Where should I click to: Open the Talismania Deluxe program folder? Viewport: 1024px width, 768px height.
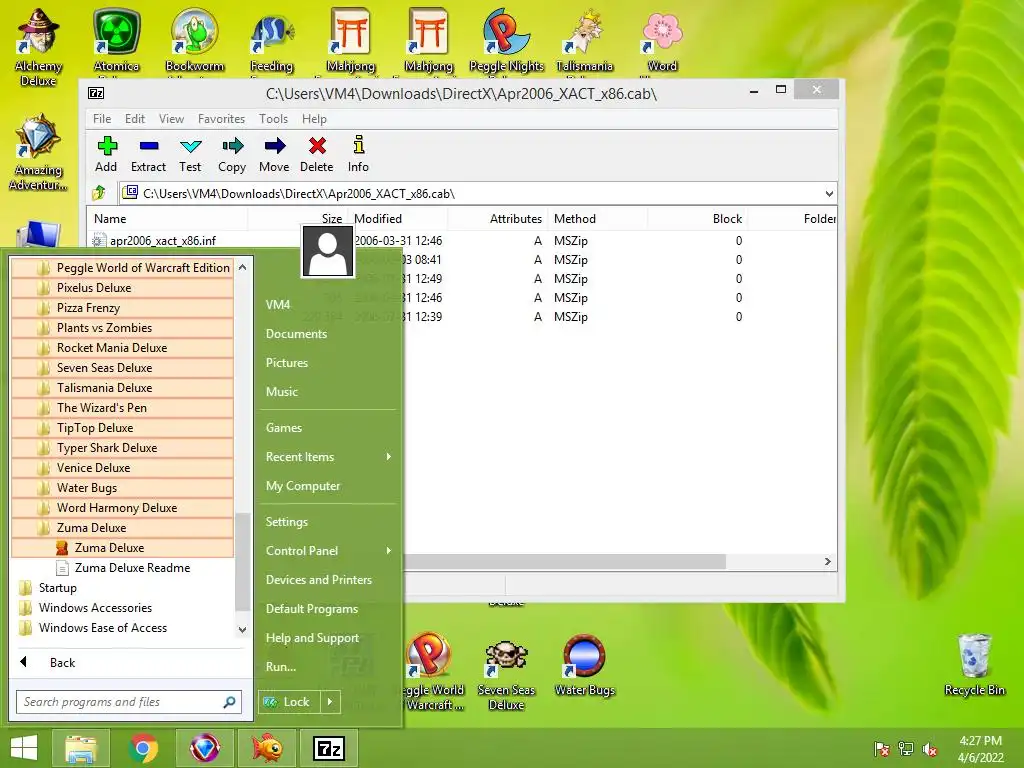coord(123,388)
